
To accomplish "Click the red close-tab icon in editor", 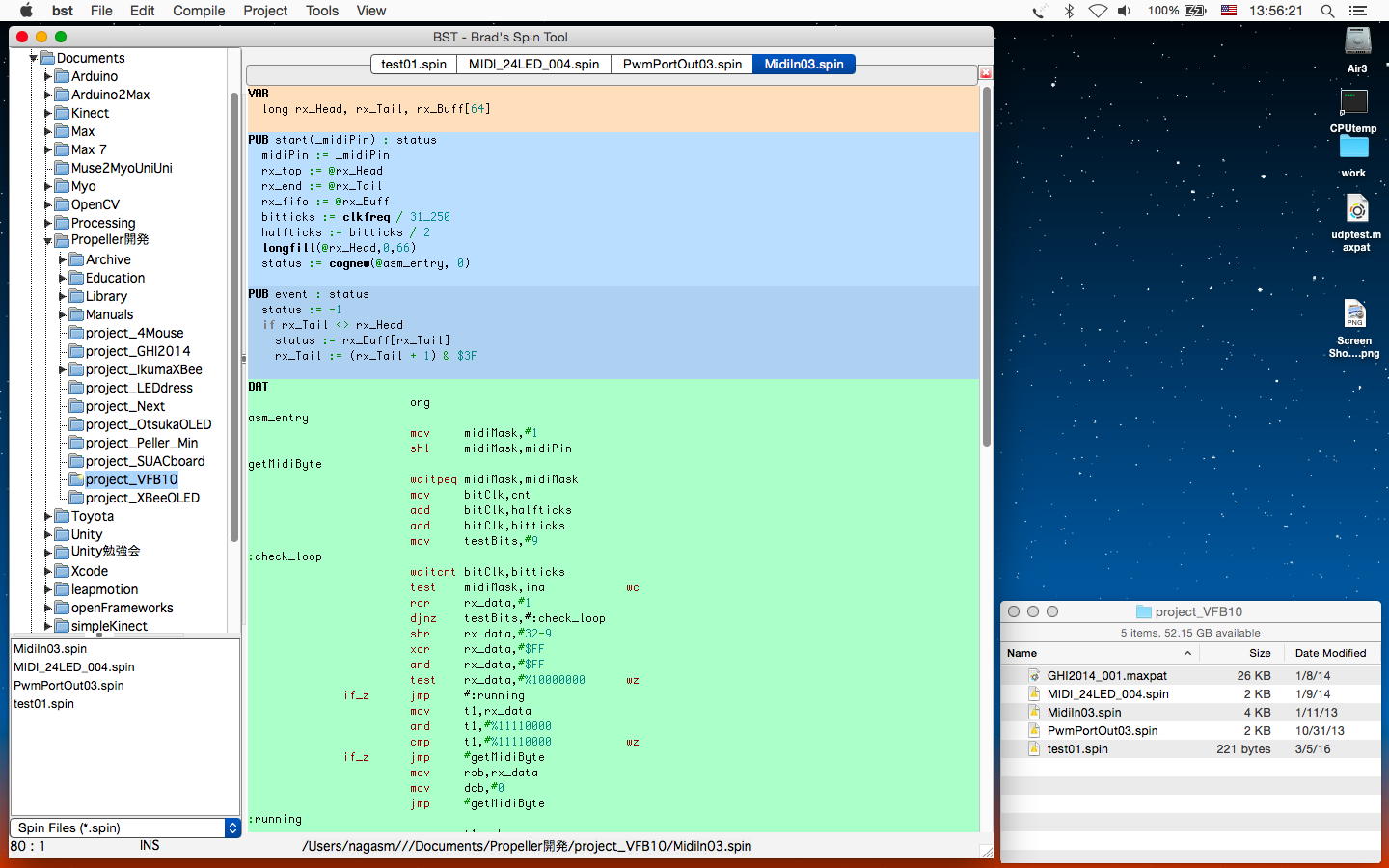I will coord(985,73).
